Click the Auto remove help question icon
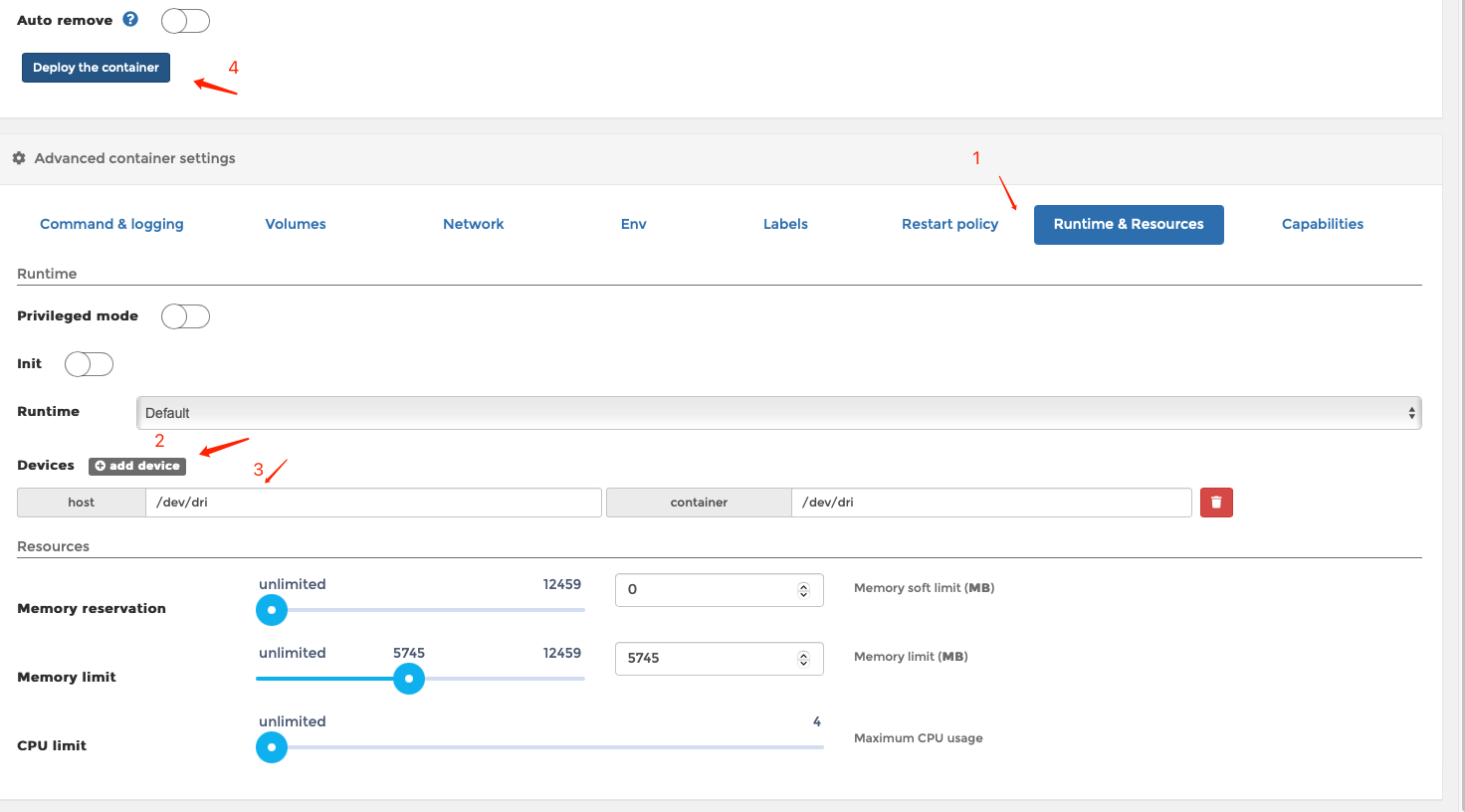 [x=130, y=19]
